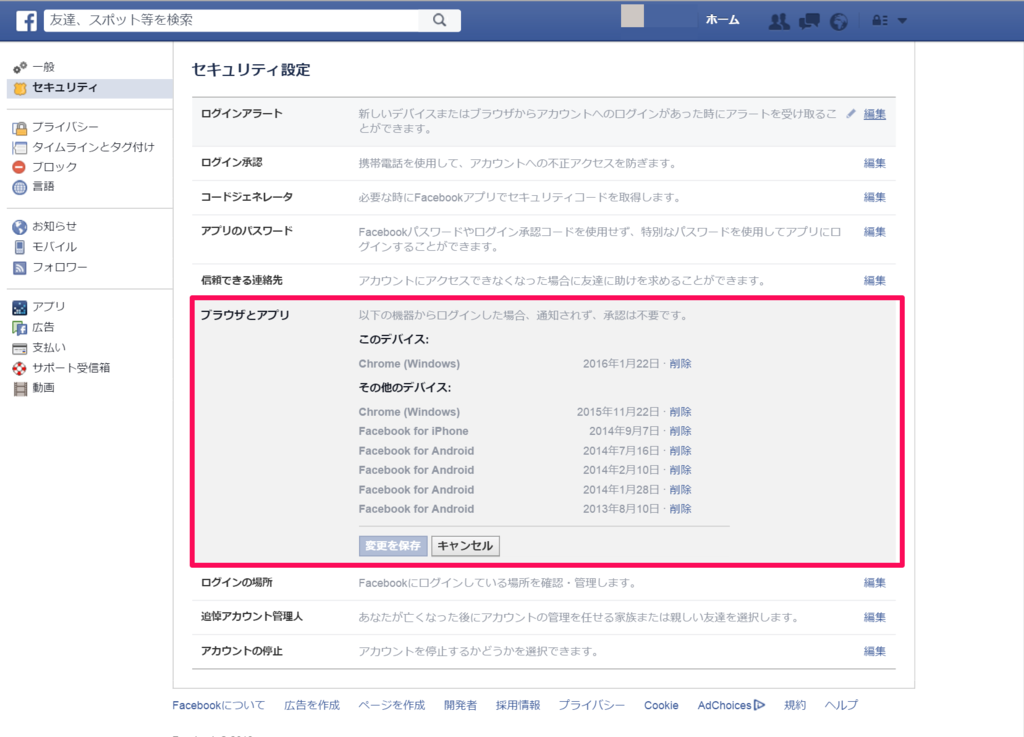Open the 広告を作成 footer link
Viewport: 1024px width, 737px height.
point(312,705)
